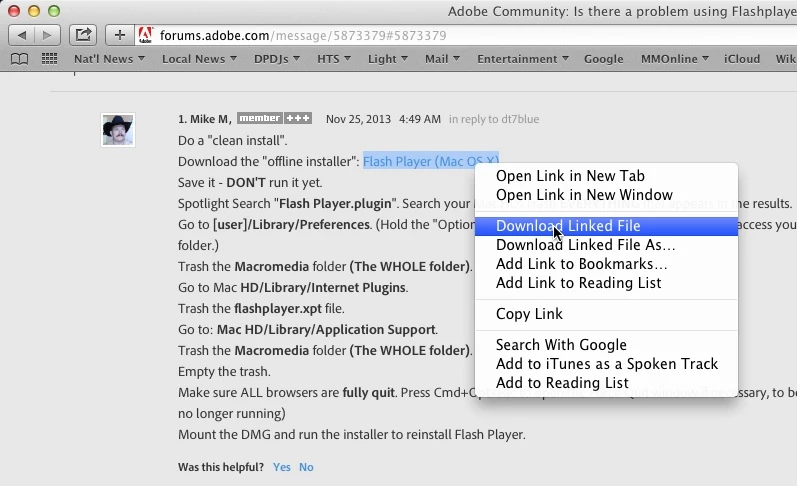Open the HTS bookmarks dropdown
Screen dimensions: 797x486
pyautogui.click(x=334, y=59)
